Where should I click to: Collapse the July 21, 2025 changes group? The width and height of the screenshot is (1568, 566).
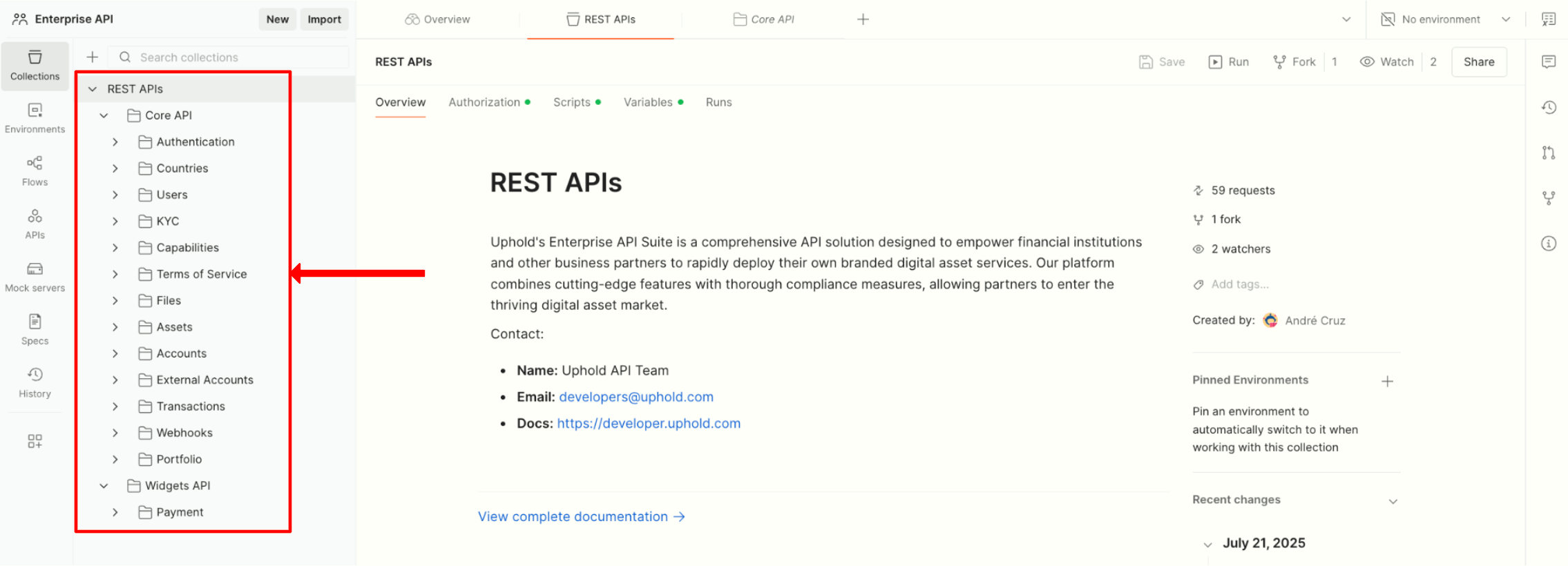click(x=1207, y=545)
